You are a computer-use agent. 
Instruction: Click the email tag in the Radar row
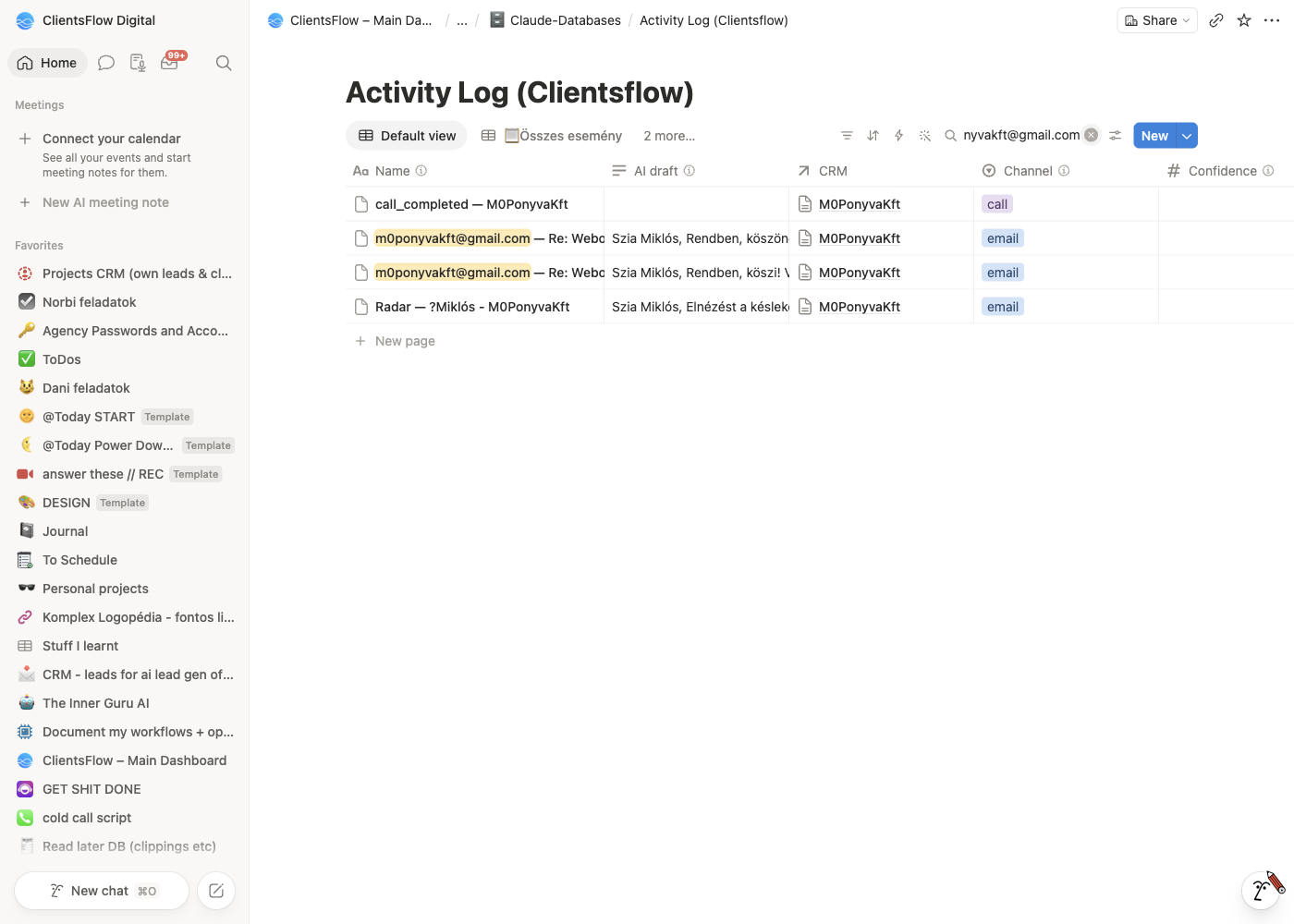pos(1003,307)
